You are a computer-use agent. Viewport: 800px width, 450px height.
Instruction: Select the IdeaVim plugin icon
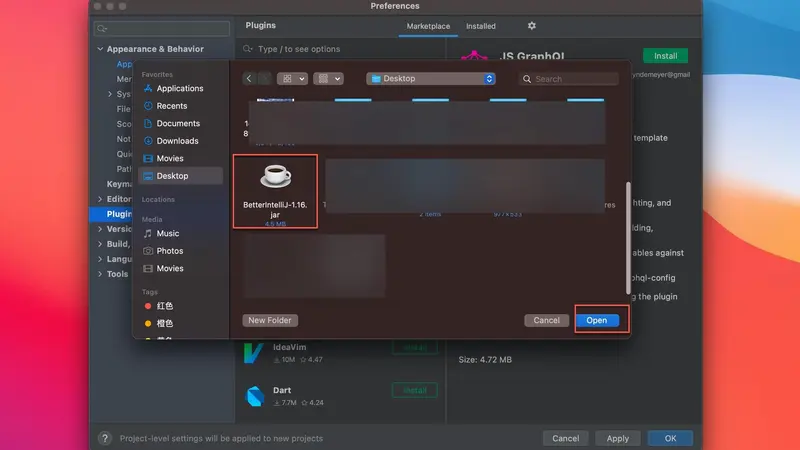[x=254, y=353]
